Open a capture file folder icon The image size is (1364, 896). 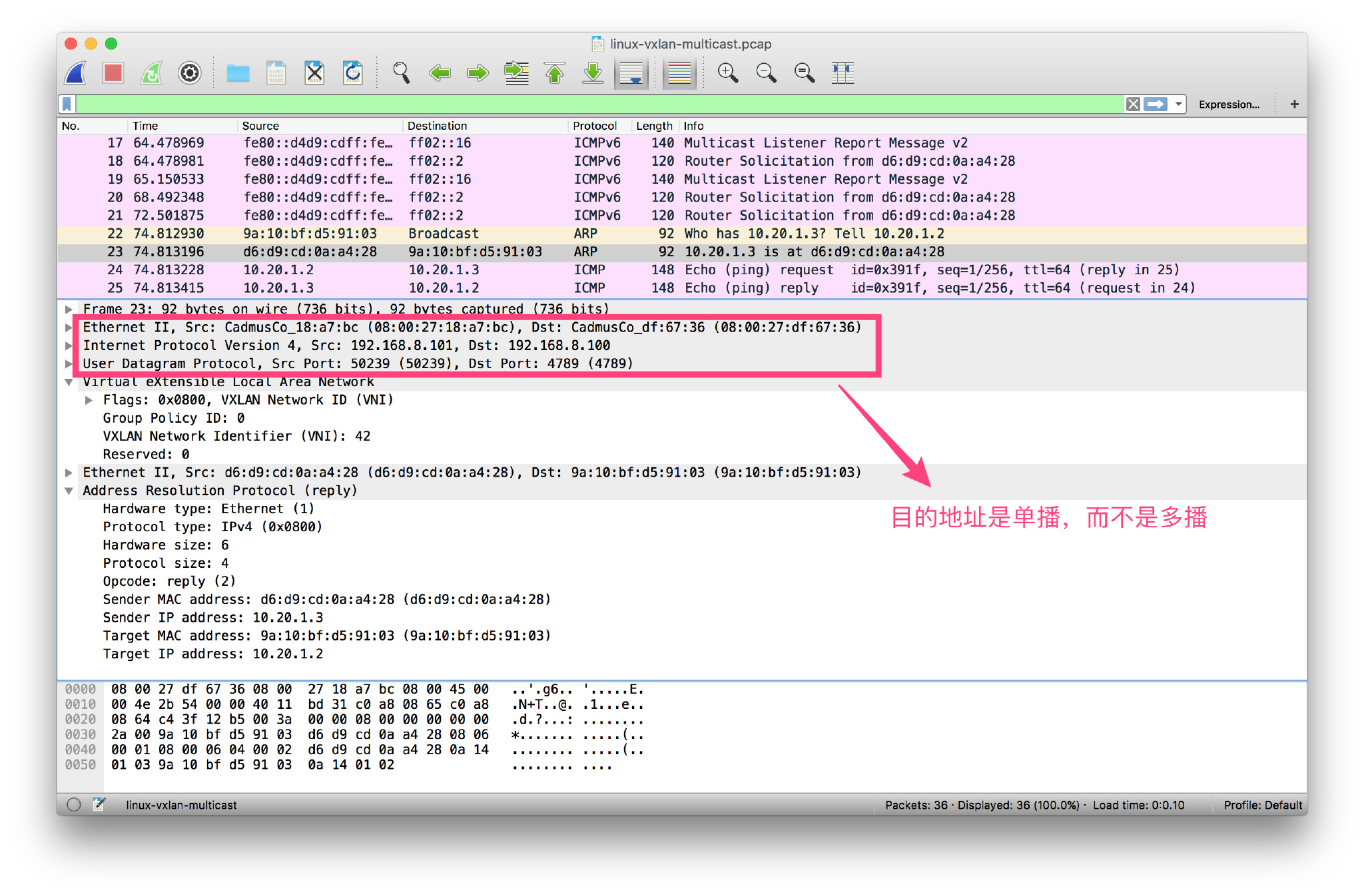pos(238,73)
